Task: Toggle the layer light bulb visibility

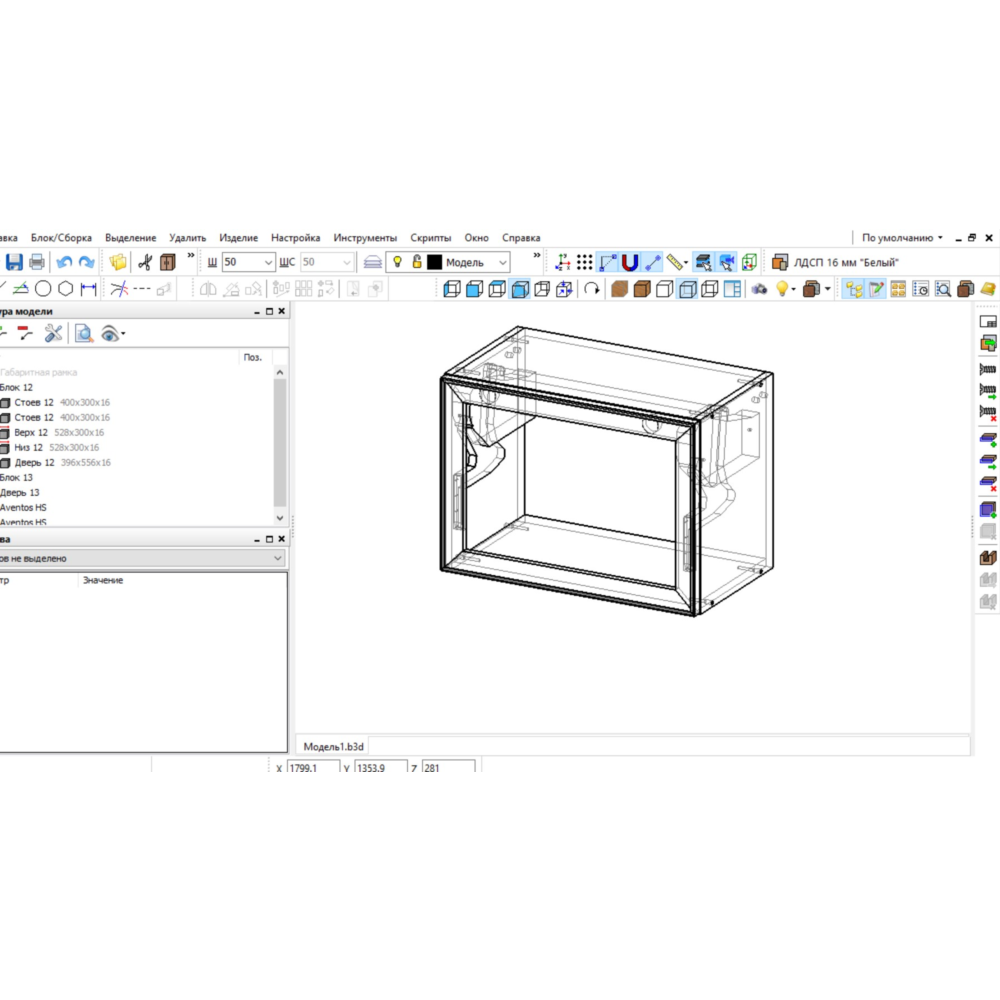Action: coord(397,262)
